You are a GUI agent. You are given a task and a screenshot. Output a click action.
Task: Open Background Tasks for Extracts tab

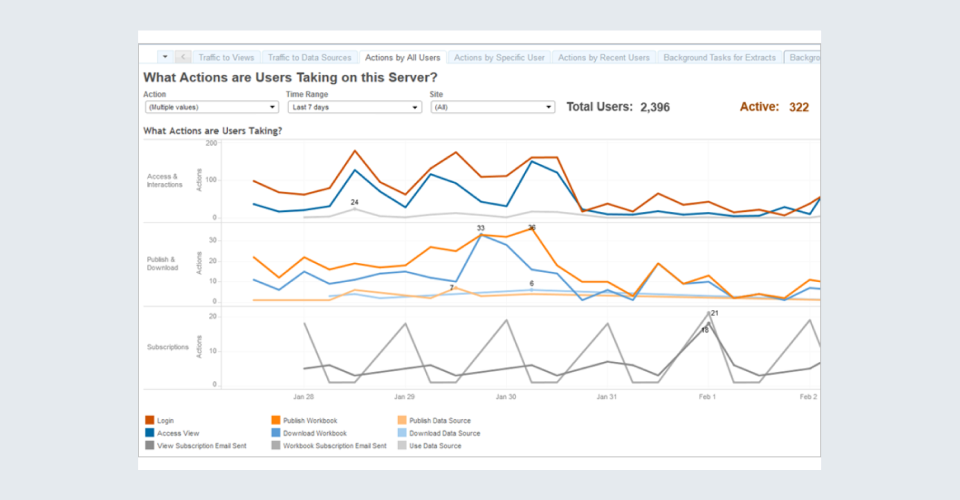coord(719,58)
